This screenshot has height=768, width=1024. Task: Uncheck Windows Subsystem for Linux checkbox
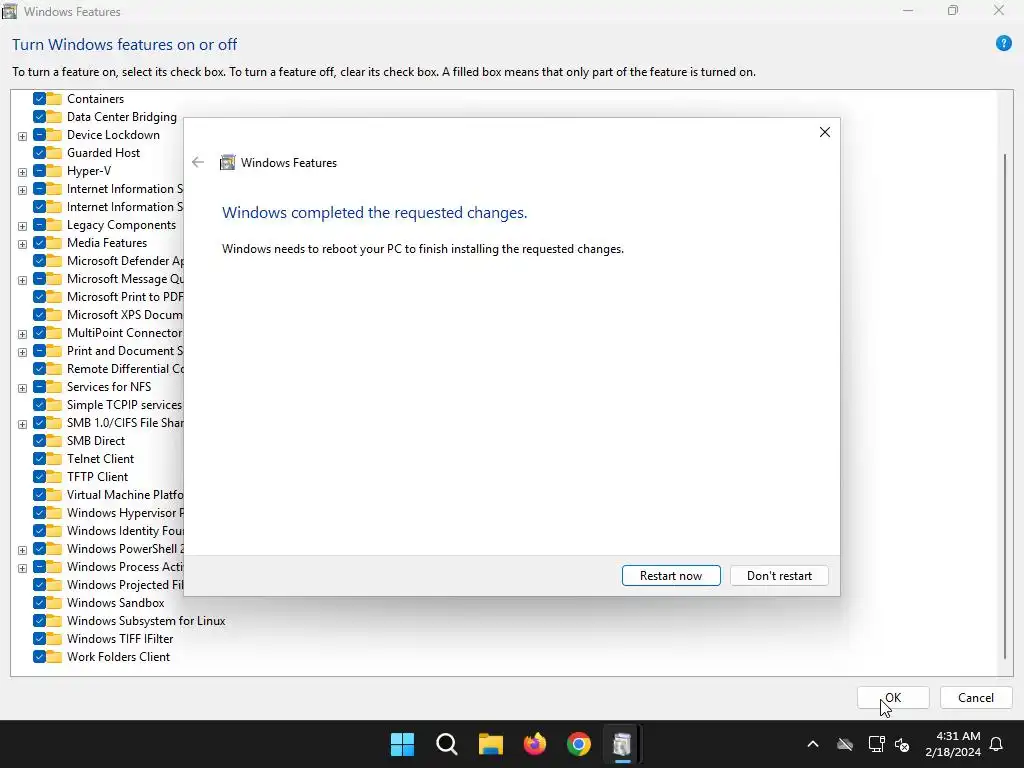(39, 621)
